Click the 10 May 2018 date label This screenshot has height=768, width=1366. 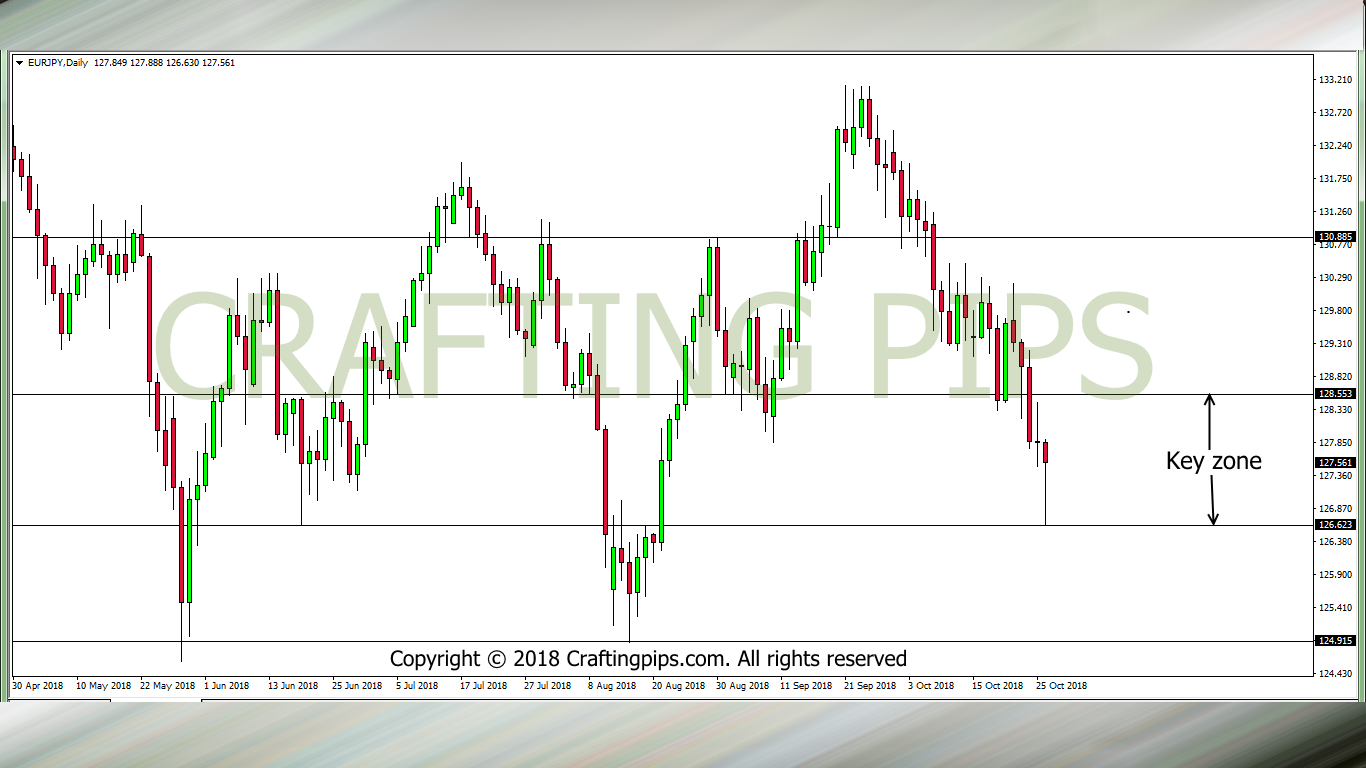[x=103, y=686]
